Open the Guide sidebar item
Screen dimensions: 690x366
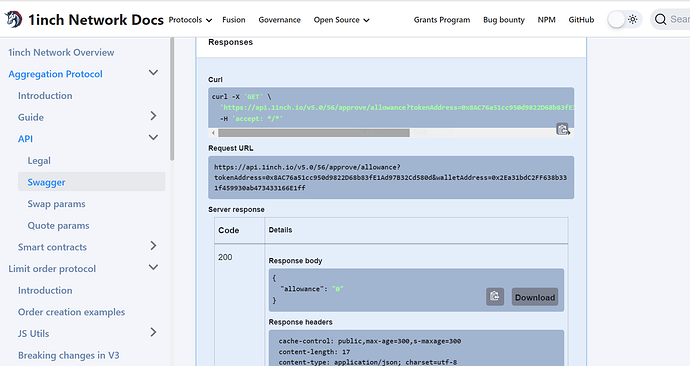tap(31, 117)
